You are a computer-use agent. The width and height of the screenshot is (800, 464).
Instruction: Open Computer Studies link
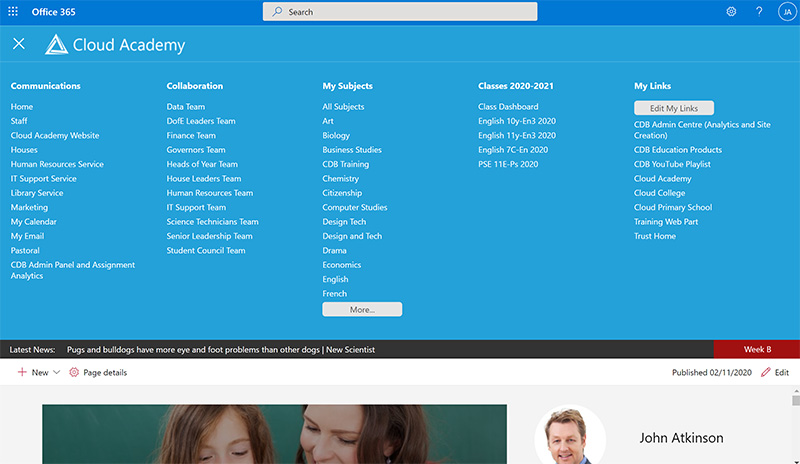(355, 207)
